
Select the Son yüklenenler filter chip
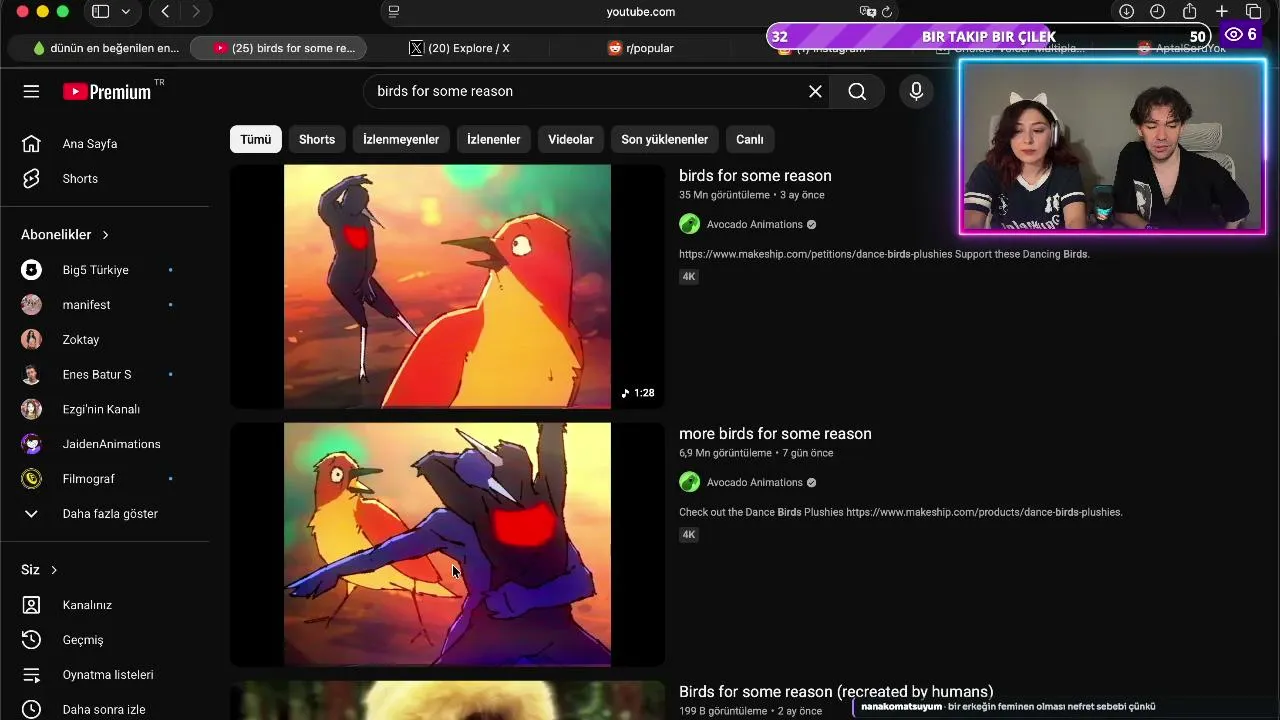tap(665, 139)
